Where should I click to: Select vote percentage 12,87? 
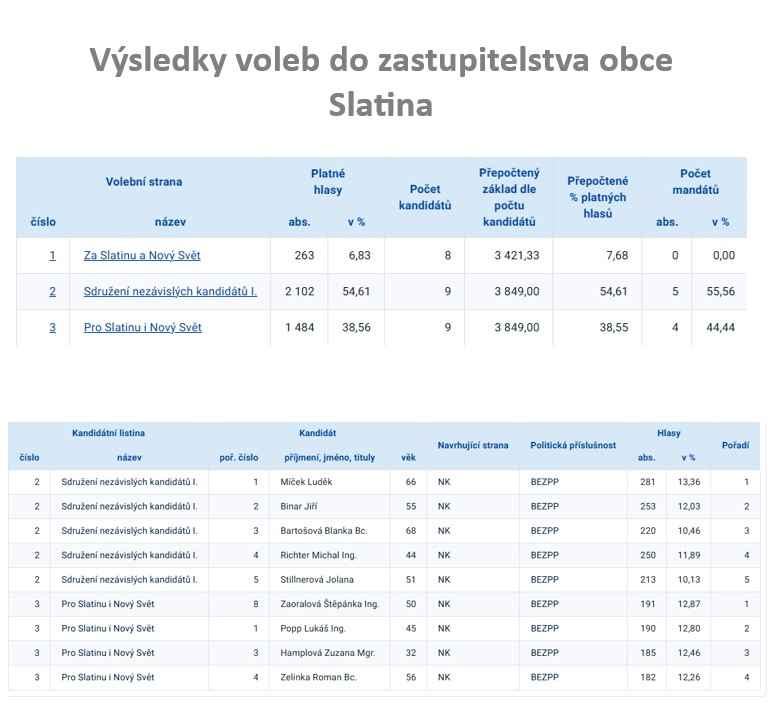coord(689,604)
